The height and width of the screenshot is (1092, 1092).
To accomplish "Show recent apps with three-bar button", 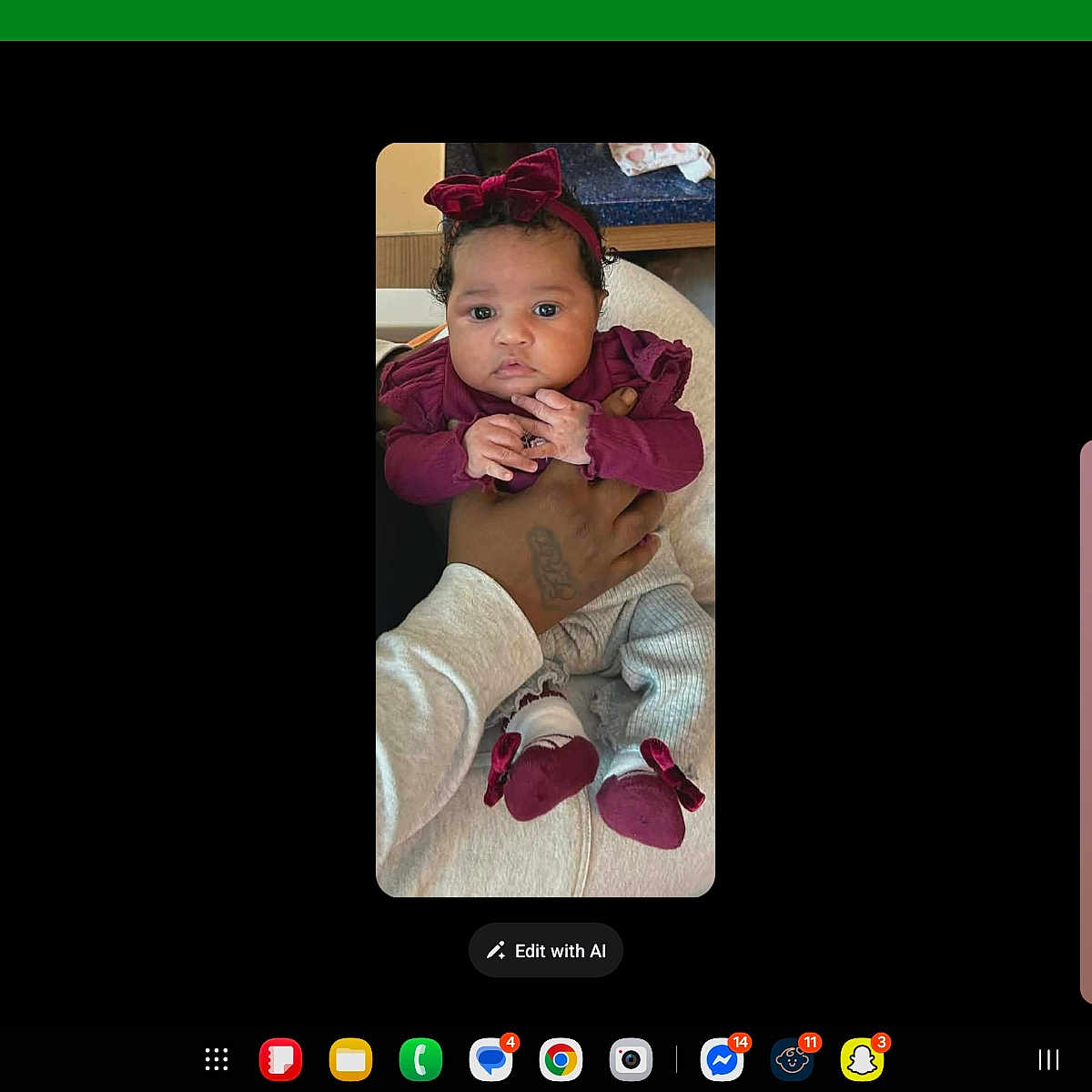I will [x=1048, y=1059].
